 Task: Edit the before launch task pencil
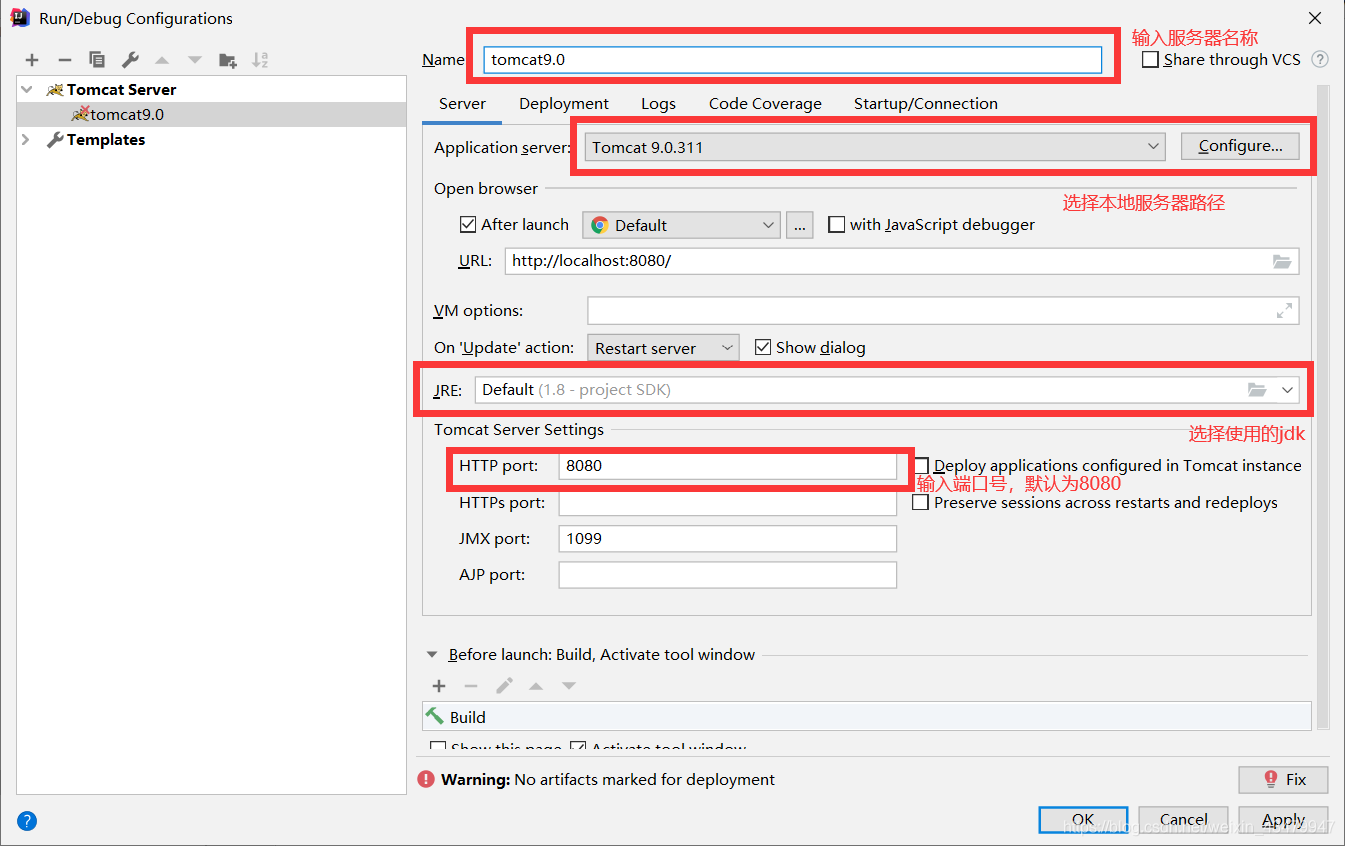[504, 686]
